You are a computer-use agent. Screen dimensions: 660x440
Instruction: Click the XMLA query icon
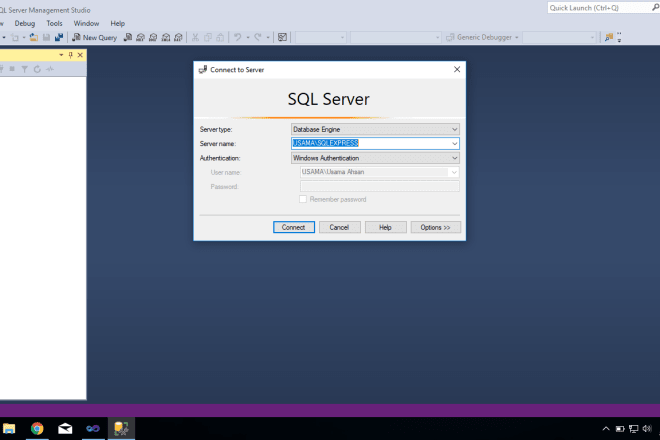tap(166, 37)
